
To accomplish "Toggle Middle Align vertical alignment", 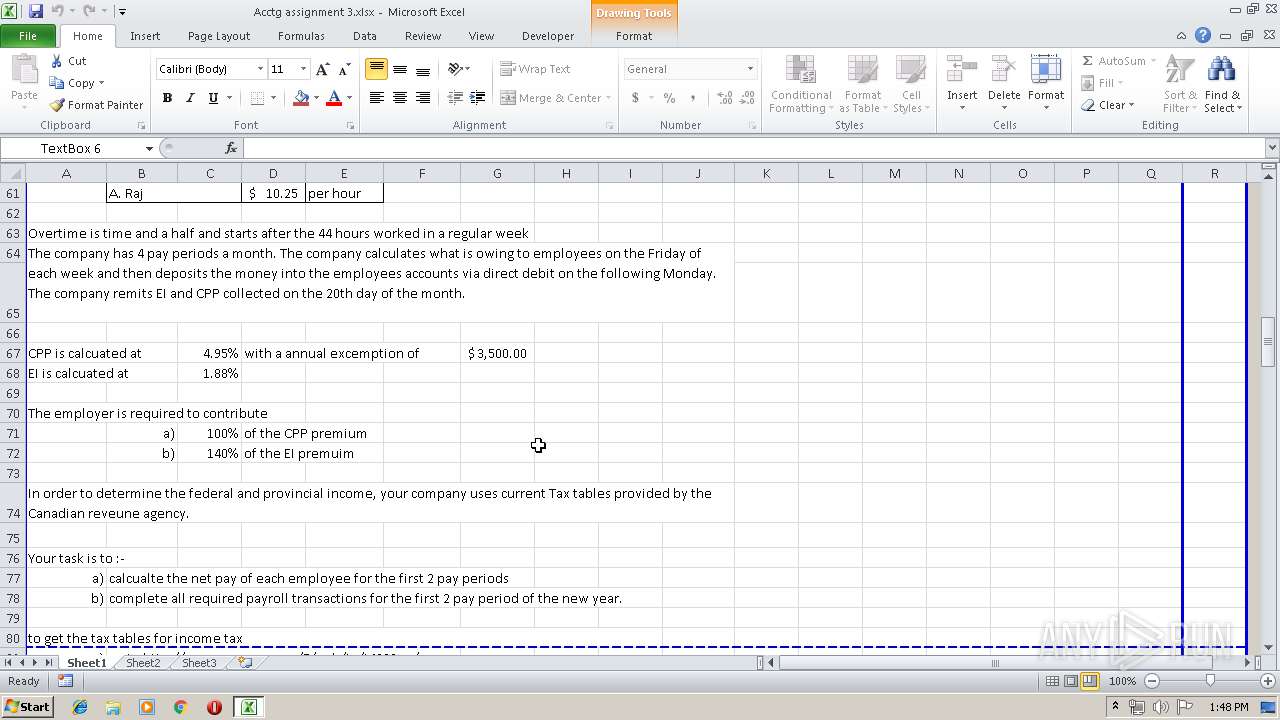I will [x=400, y=69].
